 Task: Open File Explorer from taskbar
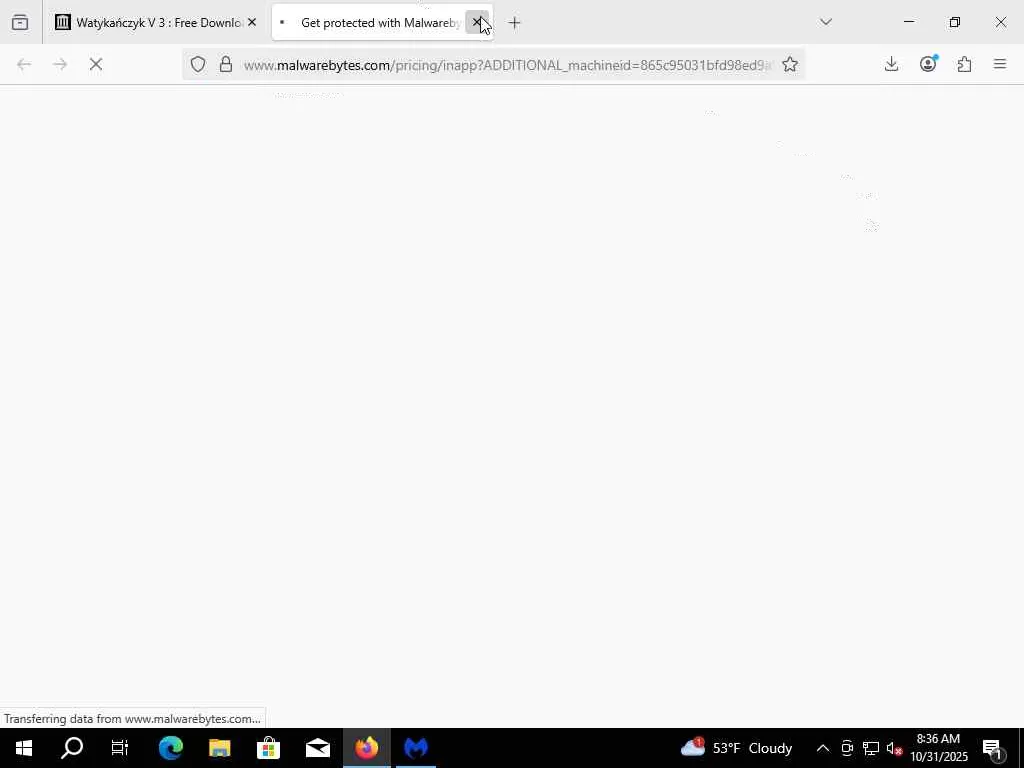[219, 748]
